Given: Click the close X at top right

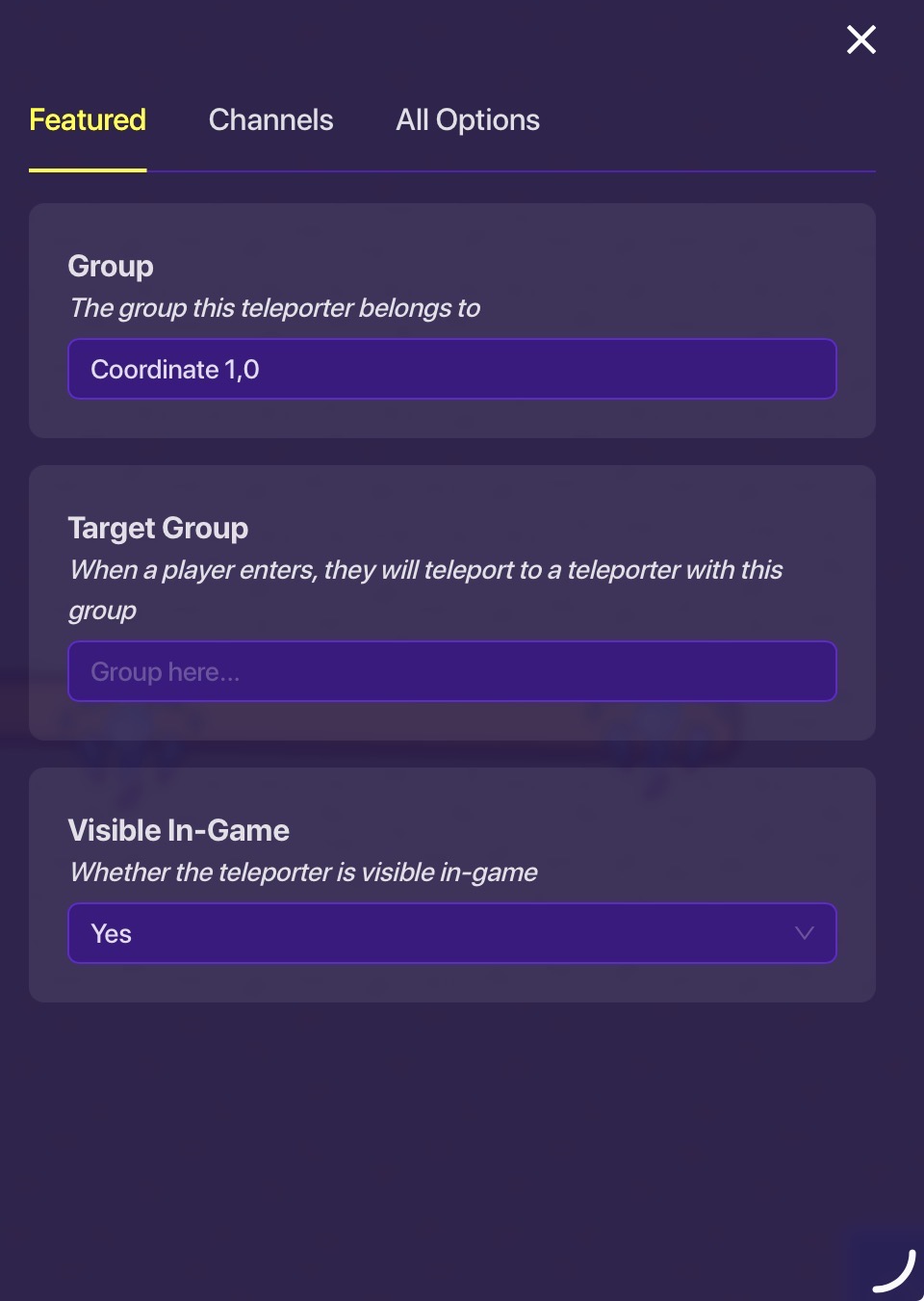Looking at the screenshot, I should 860,39.
